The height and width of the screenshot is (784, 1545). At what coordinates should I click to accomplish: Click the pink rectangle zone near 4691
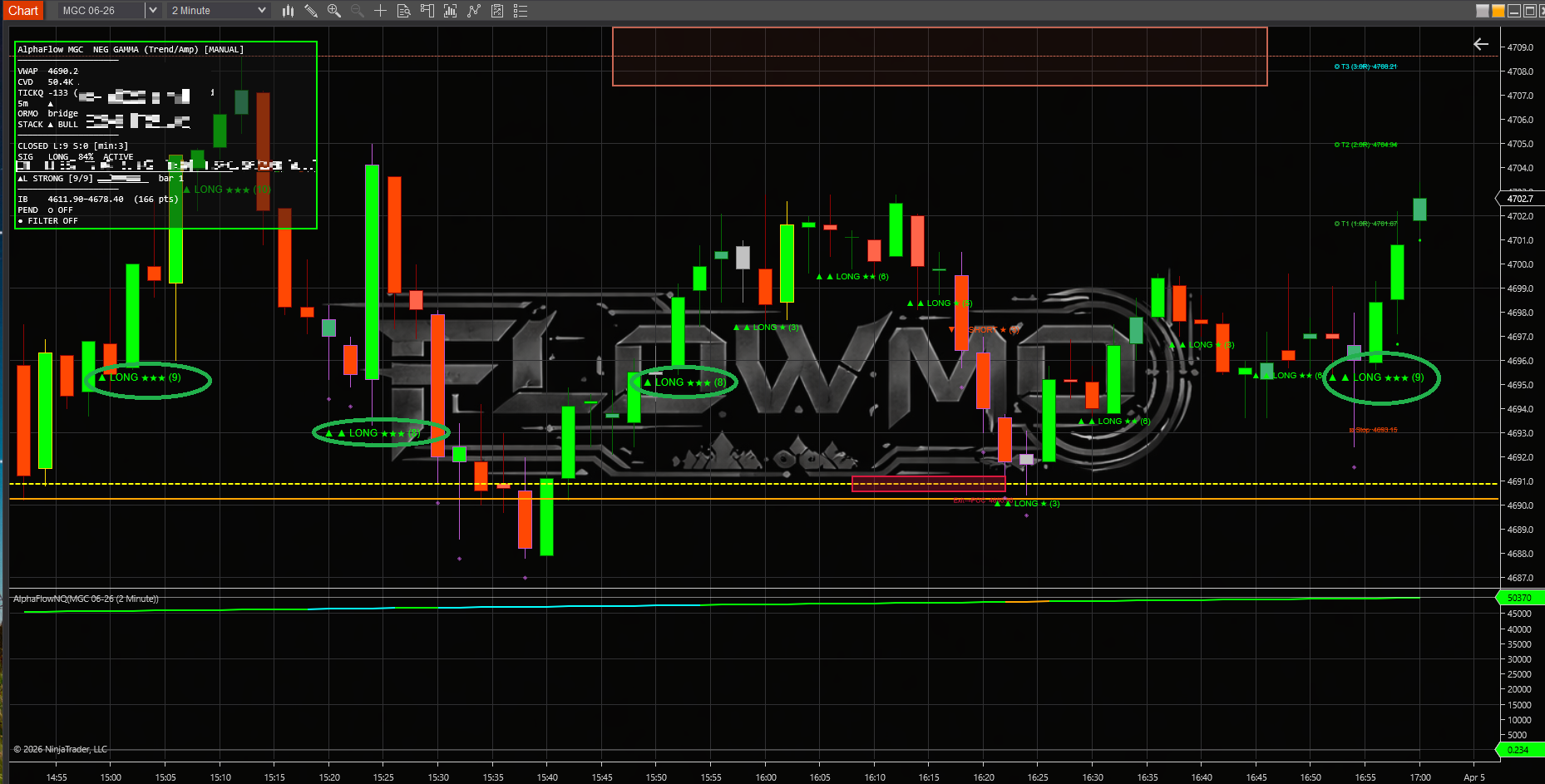click(928, 484)
